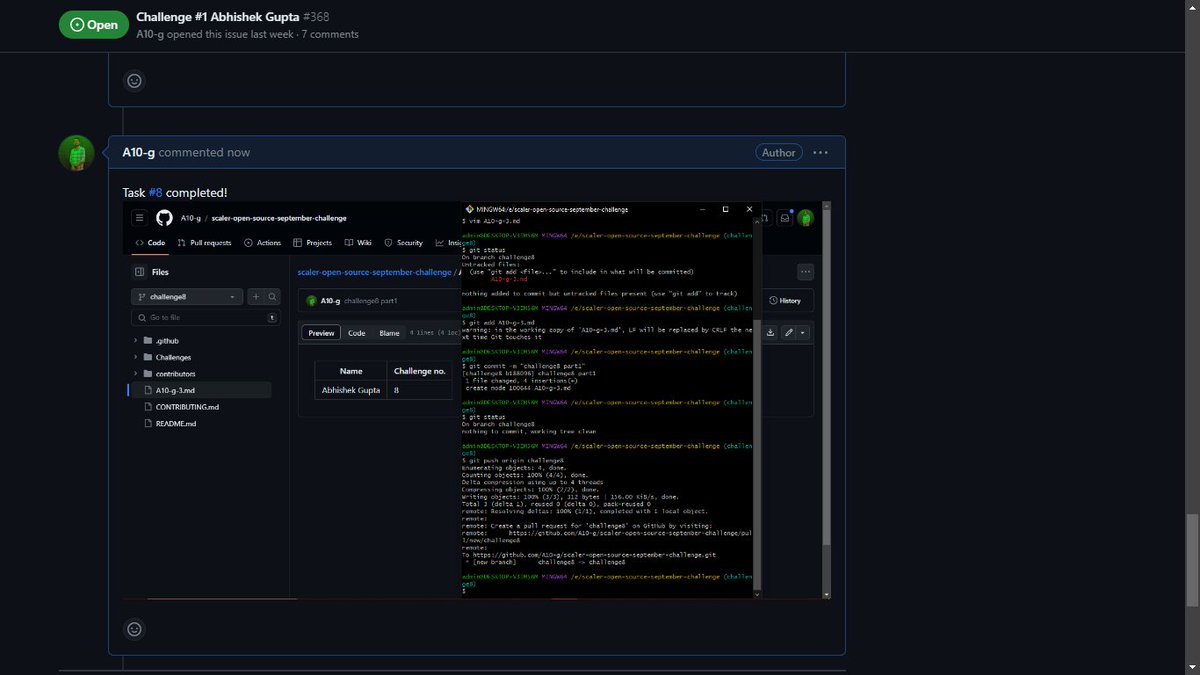
Task: Focus the 'Go to file' search field
Action: pos(205,317)
